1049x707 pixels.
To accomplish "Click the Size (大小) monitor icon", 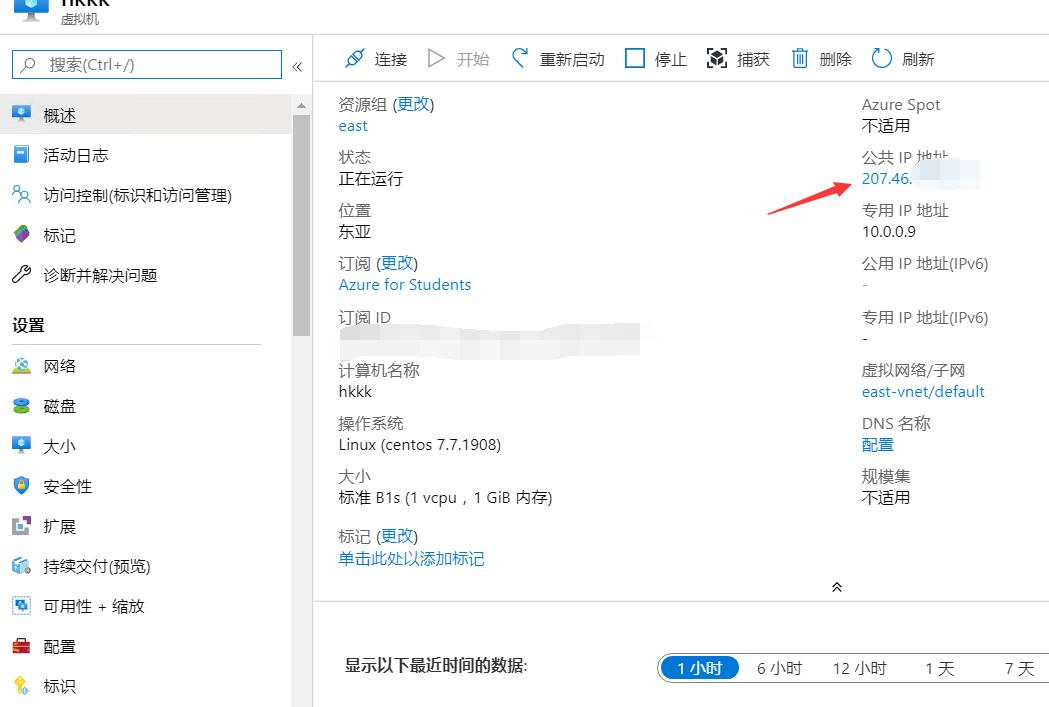I will (x=21, y=445).
